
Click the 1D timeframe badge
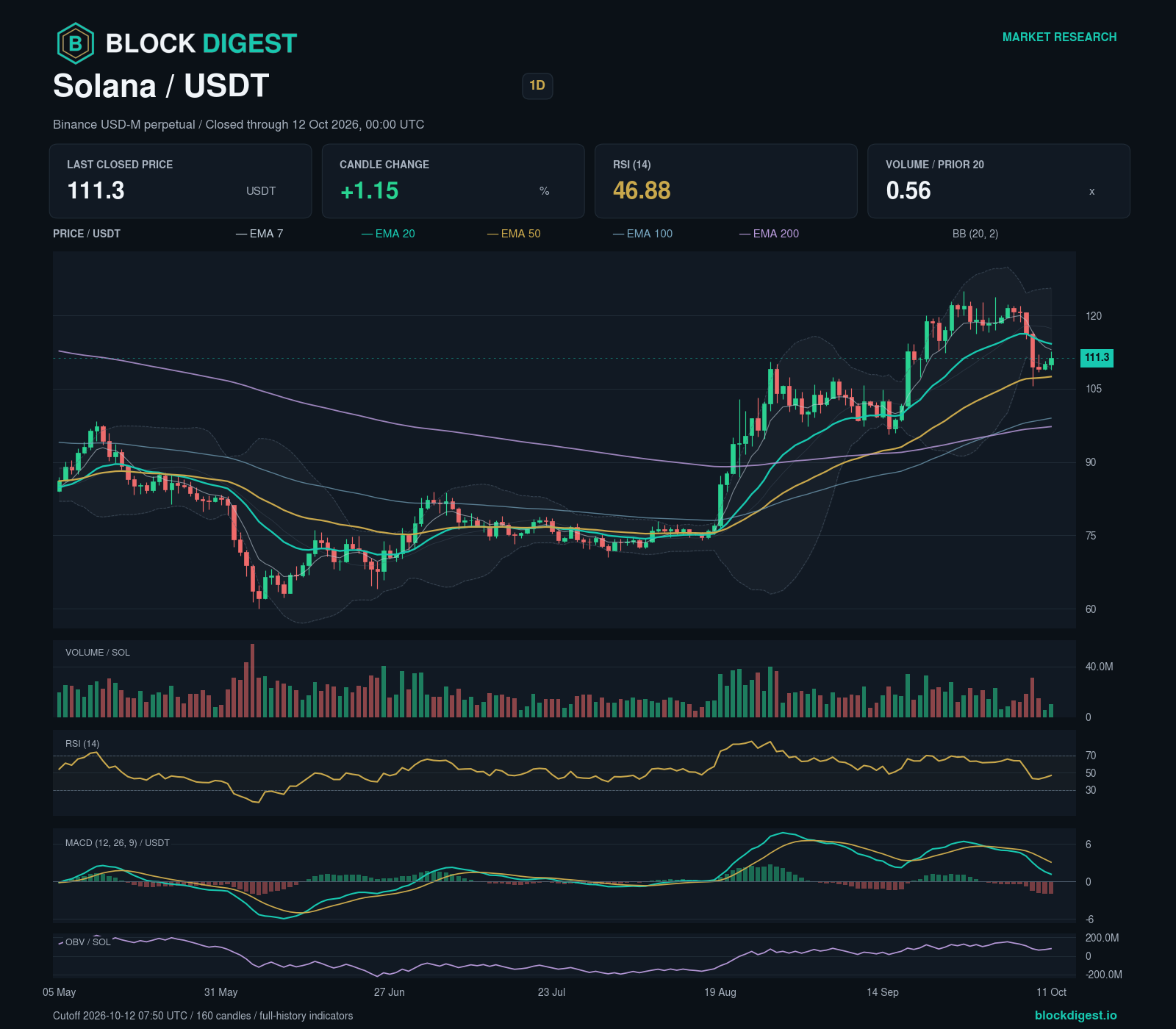pyautogui.click(x=537, y=86)
